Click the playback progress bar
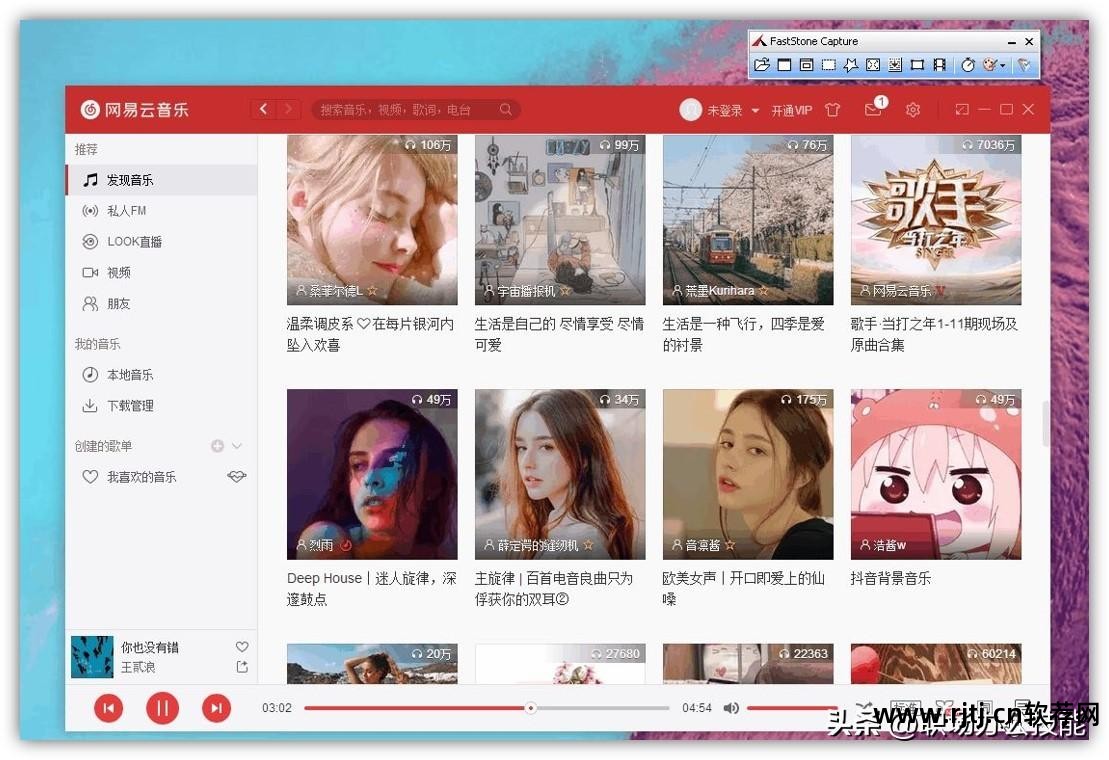The width and height of the screenshot is (1109, 760). coord(487,708)
